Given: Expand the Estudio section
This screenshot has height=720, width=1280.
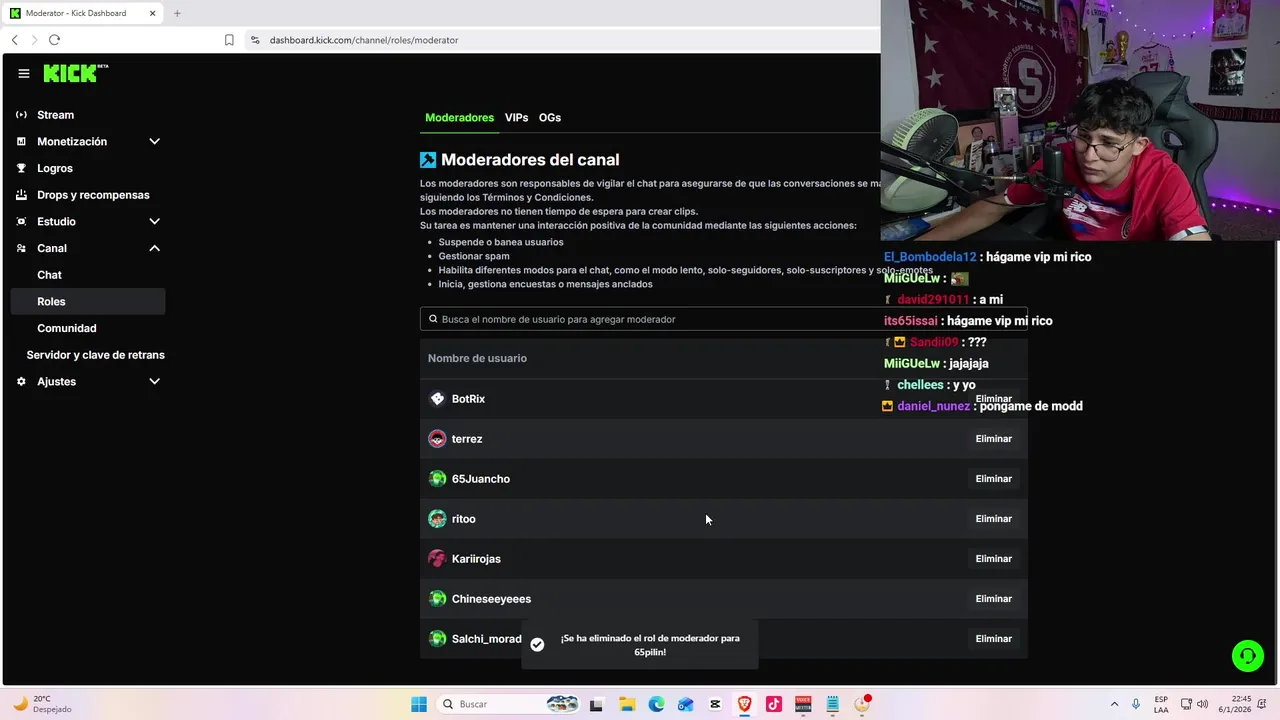Looking at the screenshot, I should point(154,221).
